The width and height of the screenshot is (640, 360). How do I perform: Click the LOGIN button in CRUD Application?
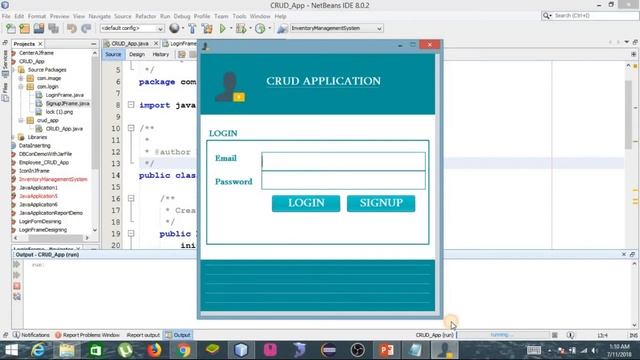point(306,203)
